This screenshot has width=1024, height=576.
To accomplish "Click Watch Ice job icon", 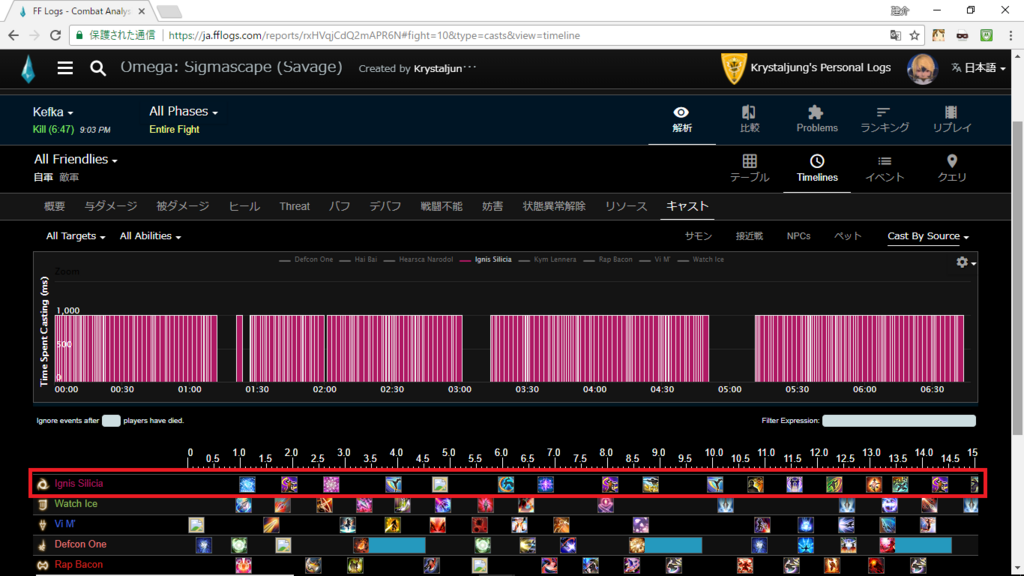I will pos(42,504).
